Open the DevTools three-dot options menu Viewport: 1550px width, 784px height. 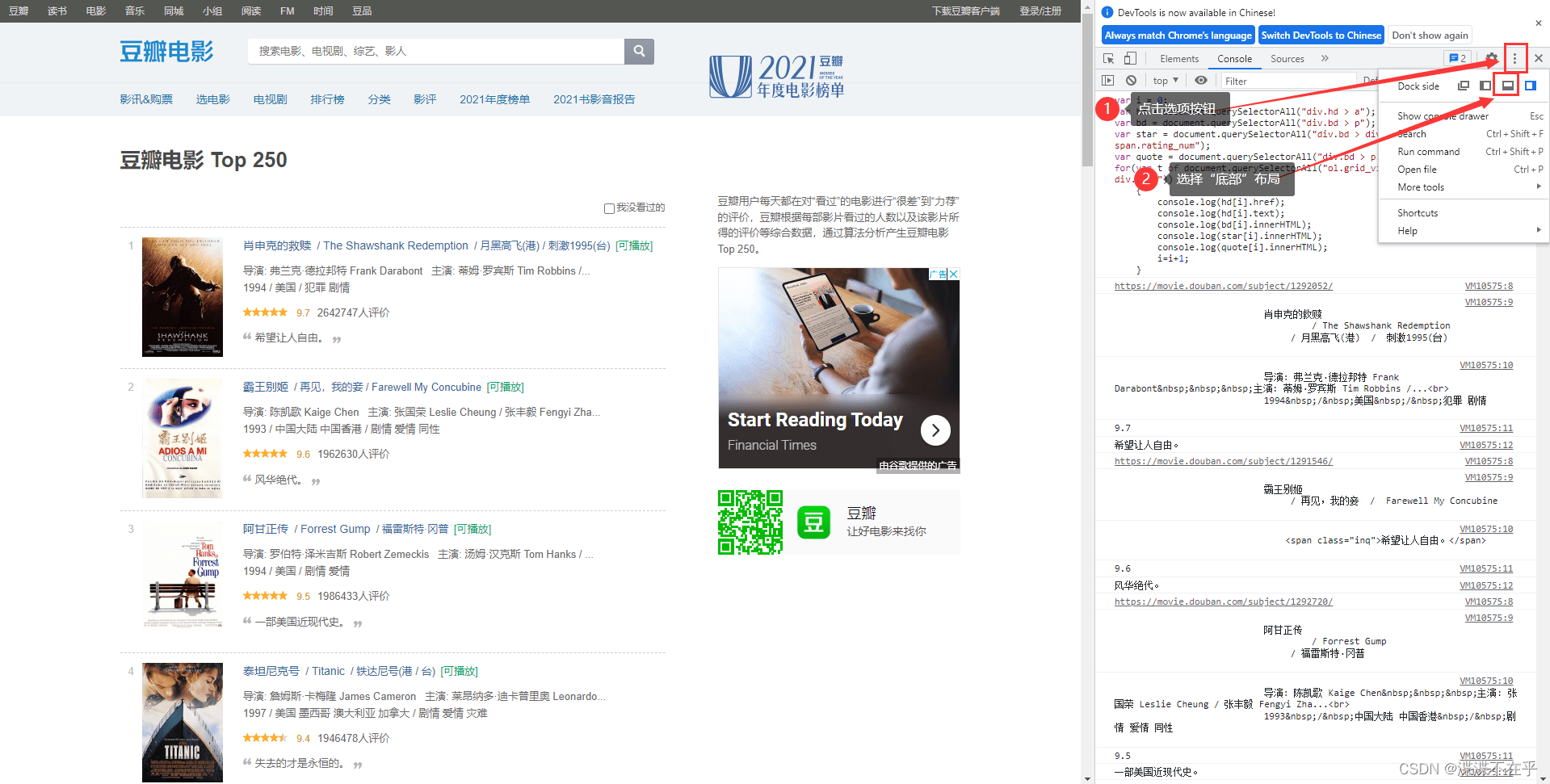[x=1515, y=58]
